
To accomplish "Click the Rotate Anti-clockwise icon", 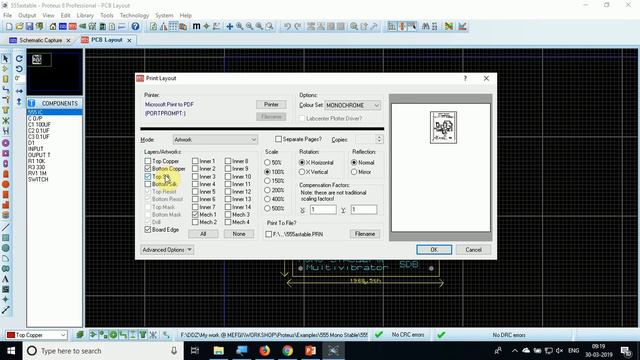I will coord(19,68).
